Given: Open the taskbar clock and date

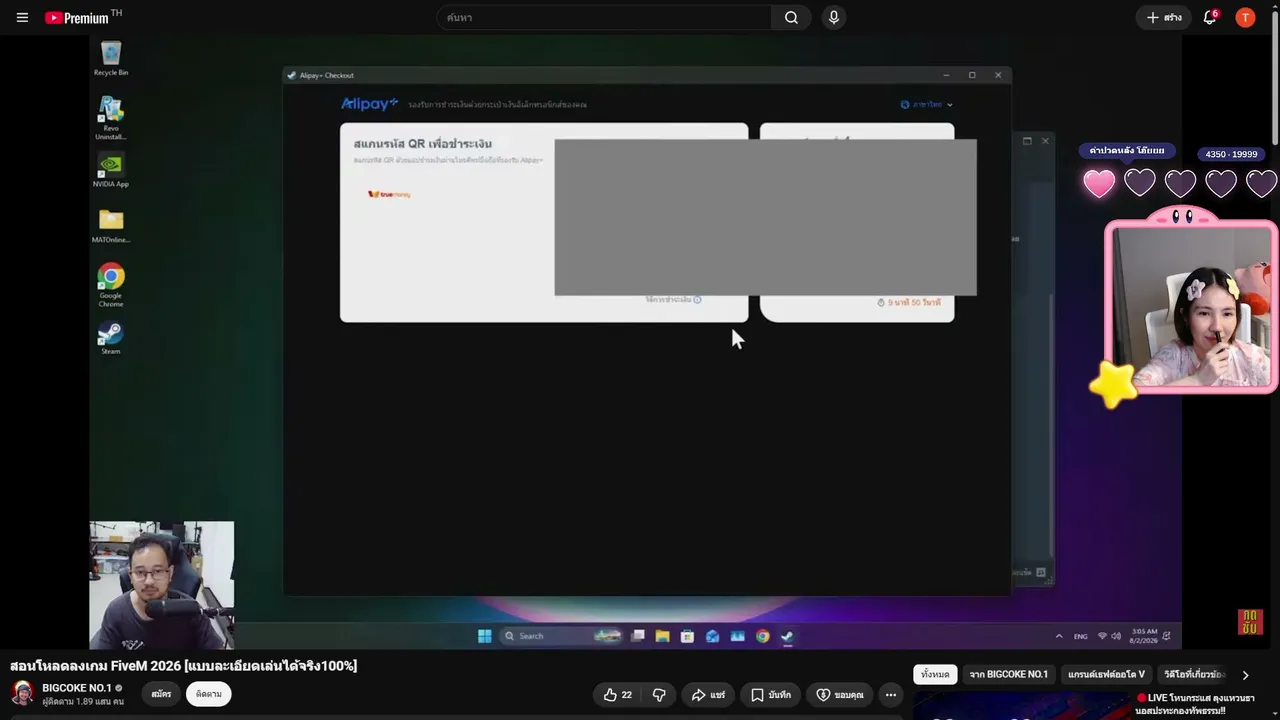Looking at the screenshot, I should tap(1144, 636).
